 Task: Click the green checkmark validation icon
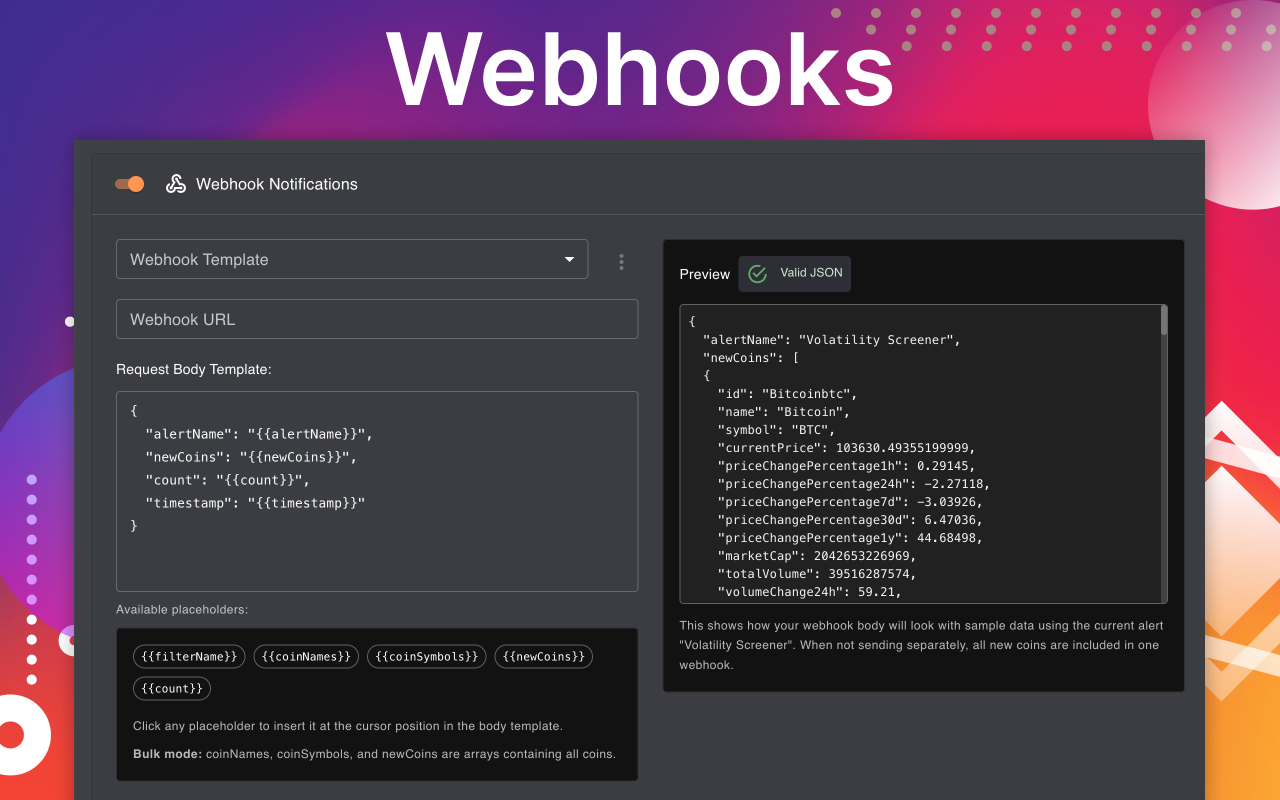758,274
